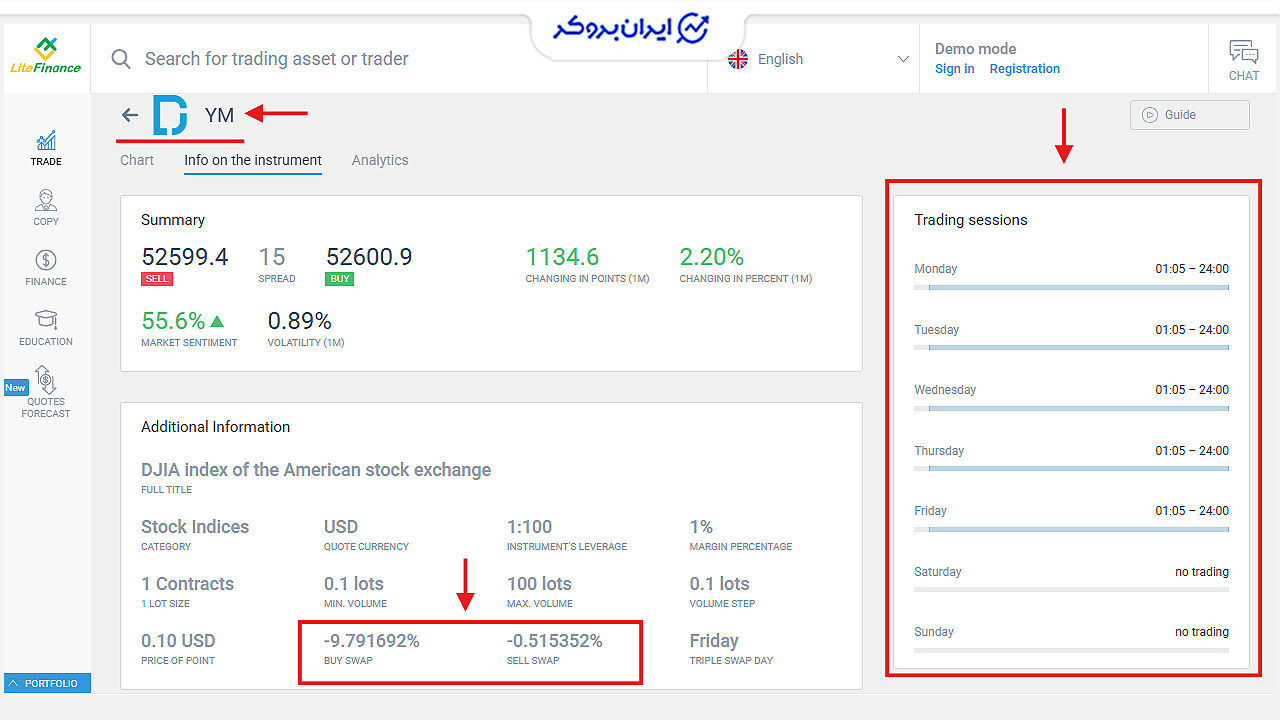Go back using the left arrow
The width and height of the screenshot is (1280, 720).
pyautogui.click(x=130, y=115)
